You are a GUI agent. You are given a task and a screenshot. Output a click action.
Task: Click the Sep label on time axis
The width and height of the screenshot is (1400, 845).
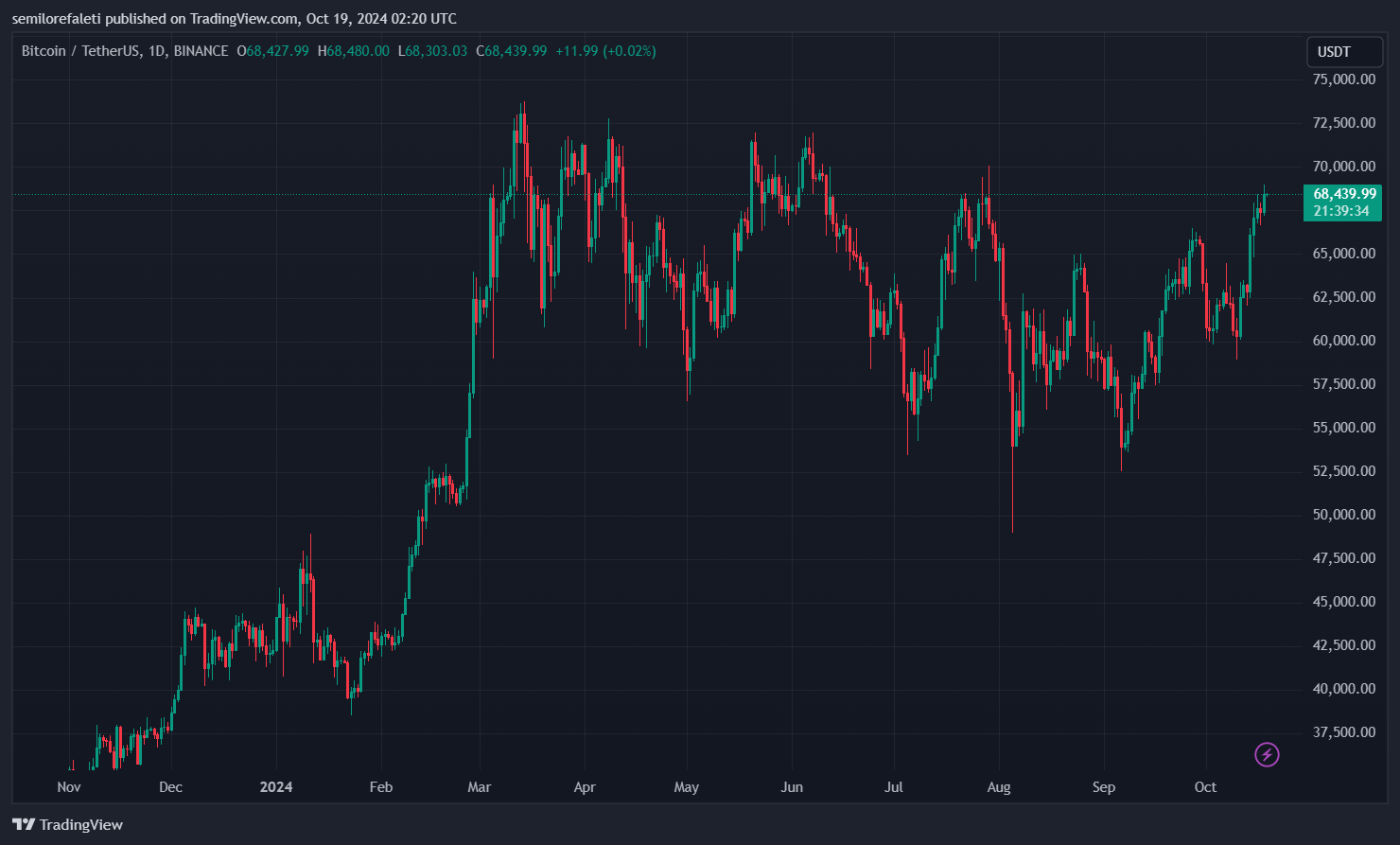1104,787
